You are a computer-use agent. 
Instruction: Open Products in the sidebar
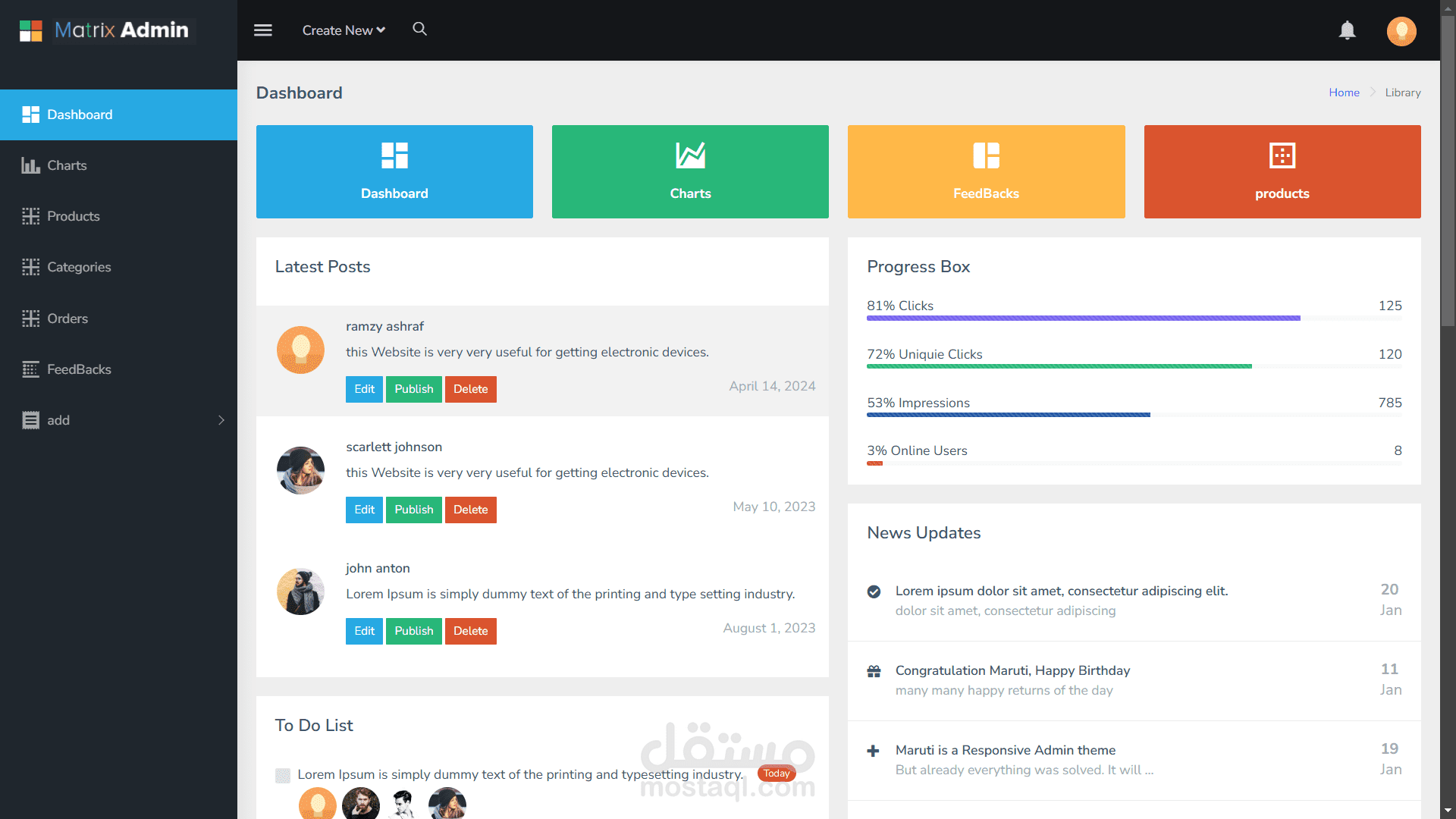(73, 216)
